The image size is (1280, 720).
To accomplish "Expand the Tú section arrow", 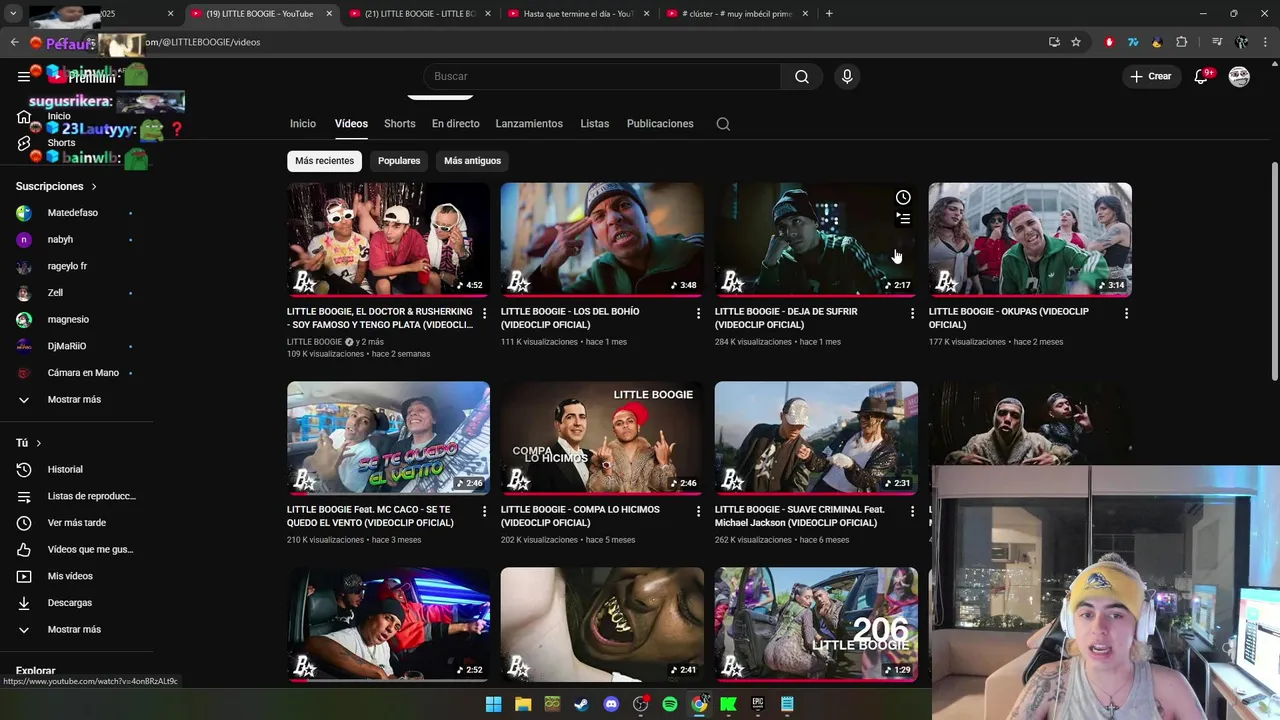I will pyautogui.click(x=38, y=443).
